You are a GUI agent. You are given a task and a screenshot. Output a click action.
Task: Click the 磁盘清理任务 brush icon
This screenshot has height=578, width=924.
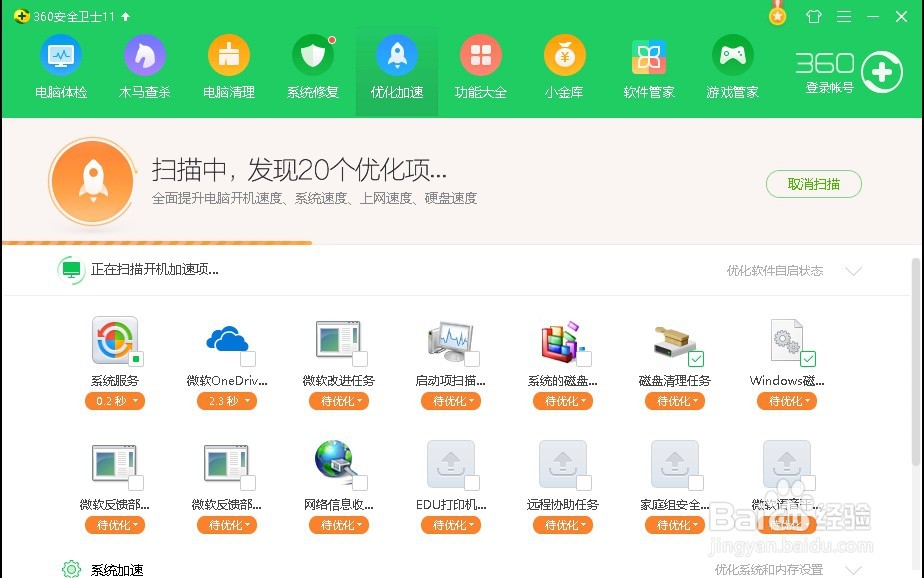click(673, 341)
